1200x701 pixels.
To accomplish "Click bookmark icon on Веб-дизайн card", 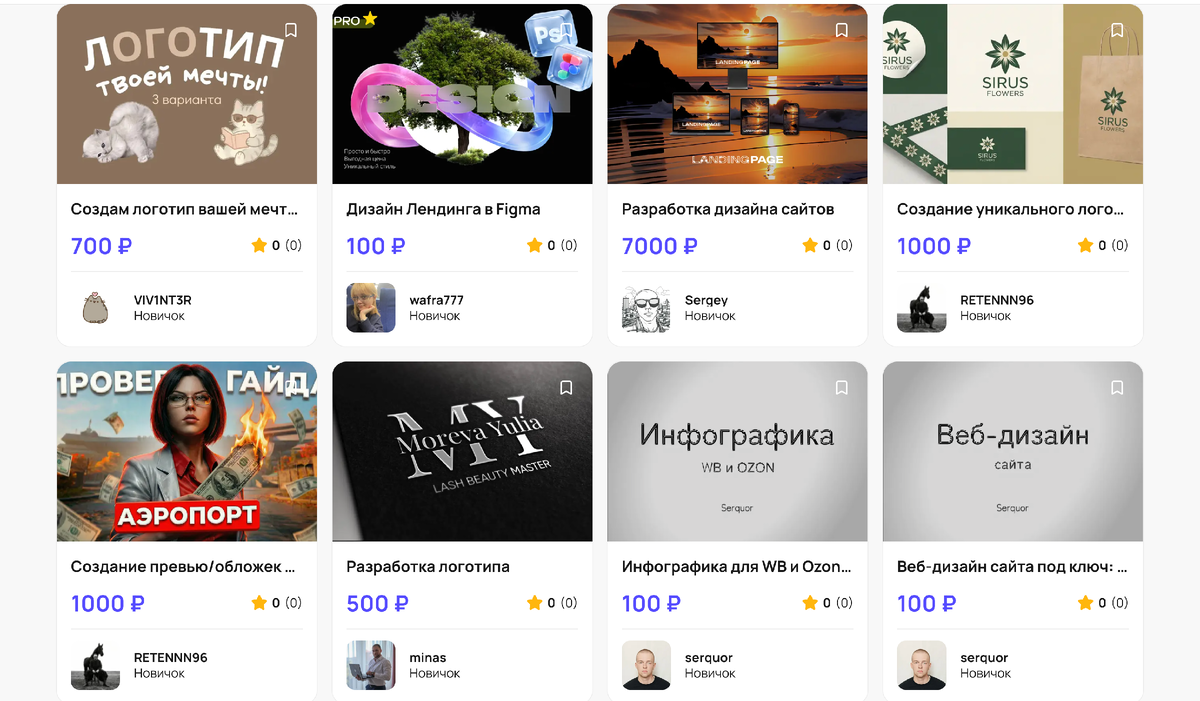I will point(1117,387).
